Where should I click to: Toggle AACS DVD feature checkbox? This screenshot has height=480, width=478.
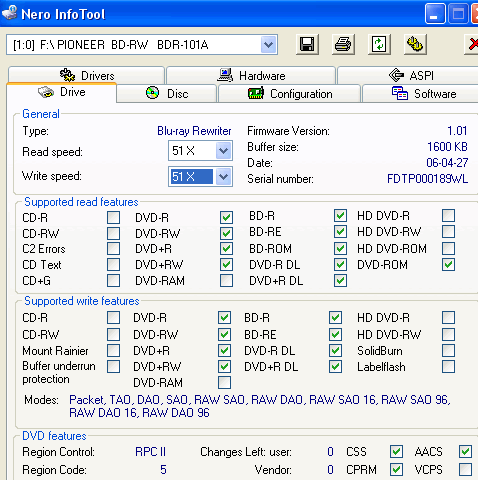[x=465, y=452]
